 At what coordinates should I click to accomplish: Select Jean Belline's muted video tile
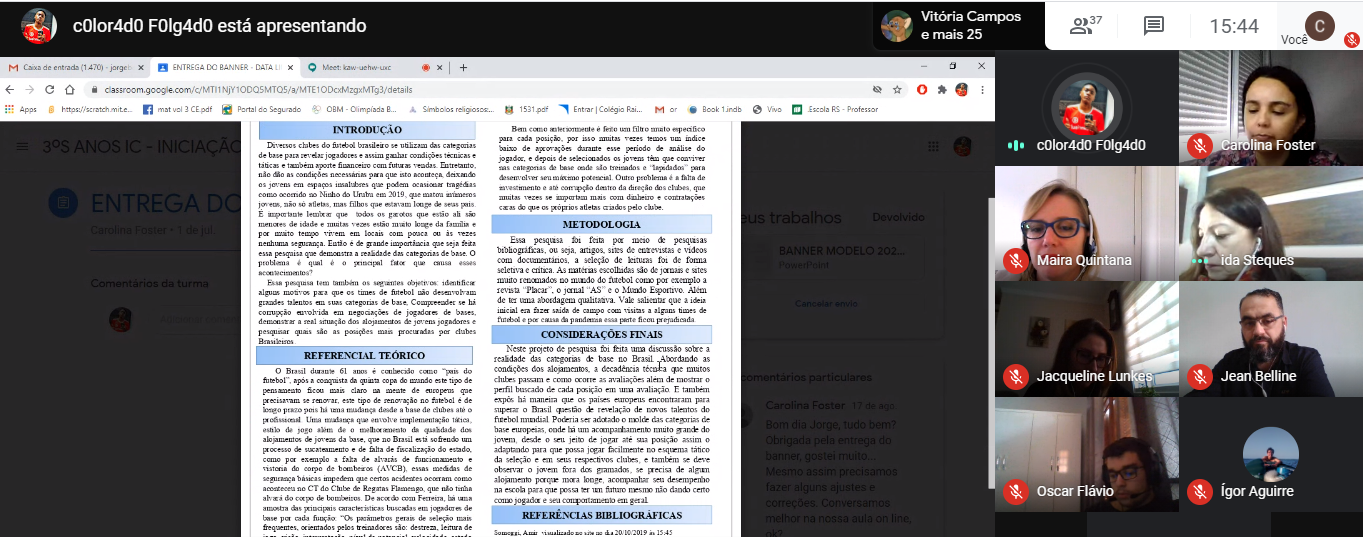[1270, 339]
